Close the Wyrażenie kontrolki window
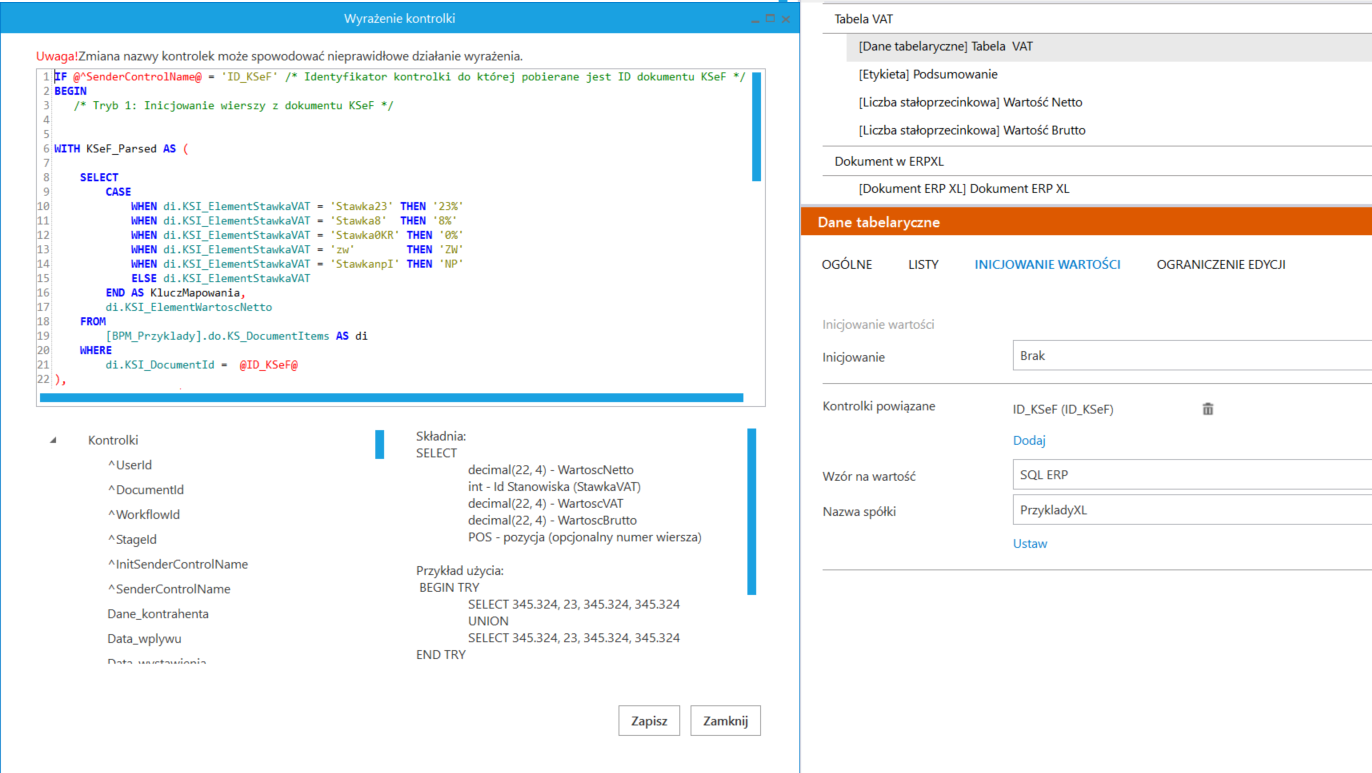Screen dimensions: 1372x773 click(x=786, y=19)
